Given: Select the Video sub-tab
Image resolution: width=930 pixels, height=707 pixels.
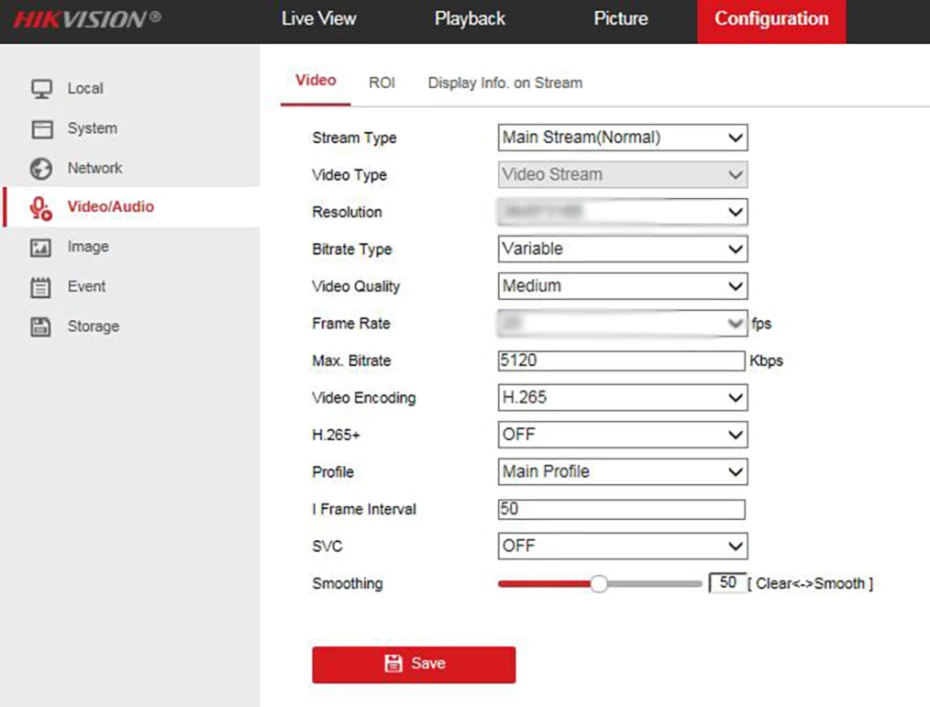Looking at the screenshot, I should 316,81.
